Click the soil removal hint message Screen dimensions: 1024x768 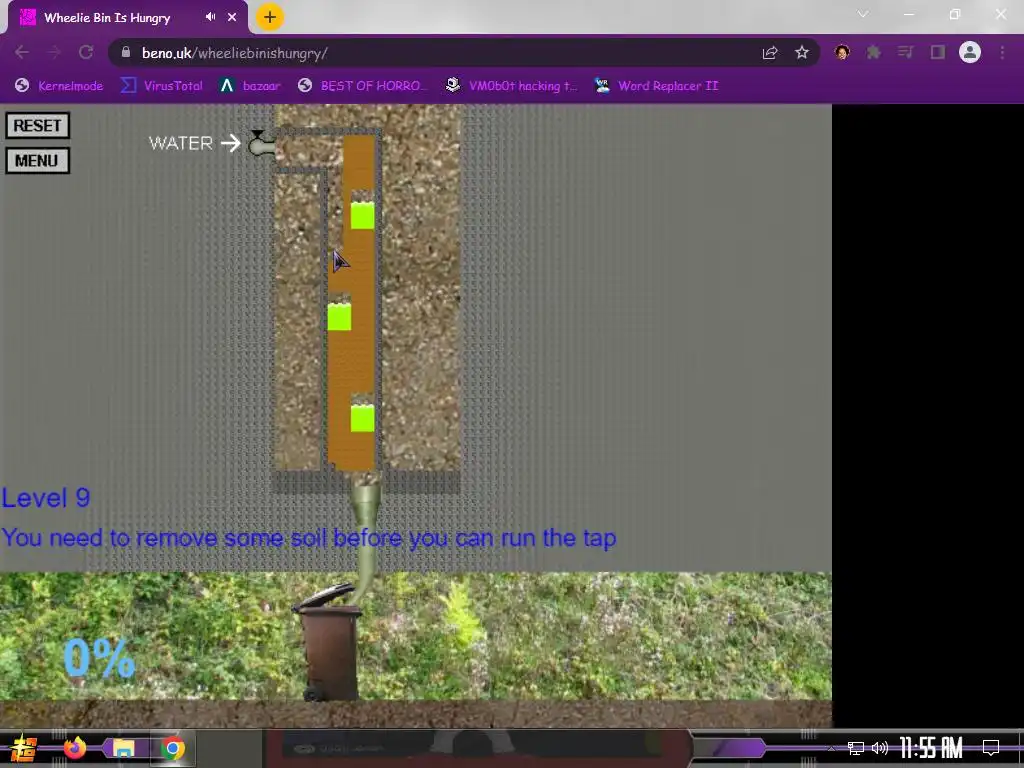click(x=309, y=538)
